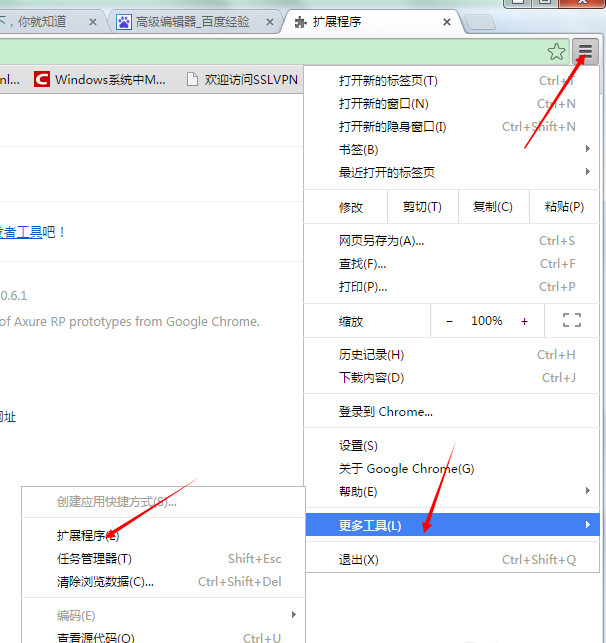Switch to the 扩展程序 tab

click(373, 21)
